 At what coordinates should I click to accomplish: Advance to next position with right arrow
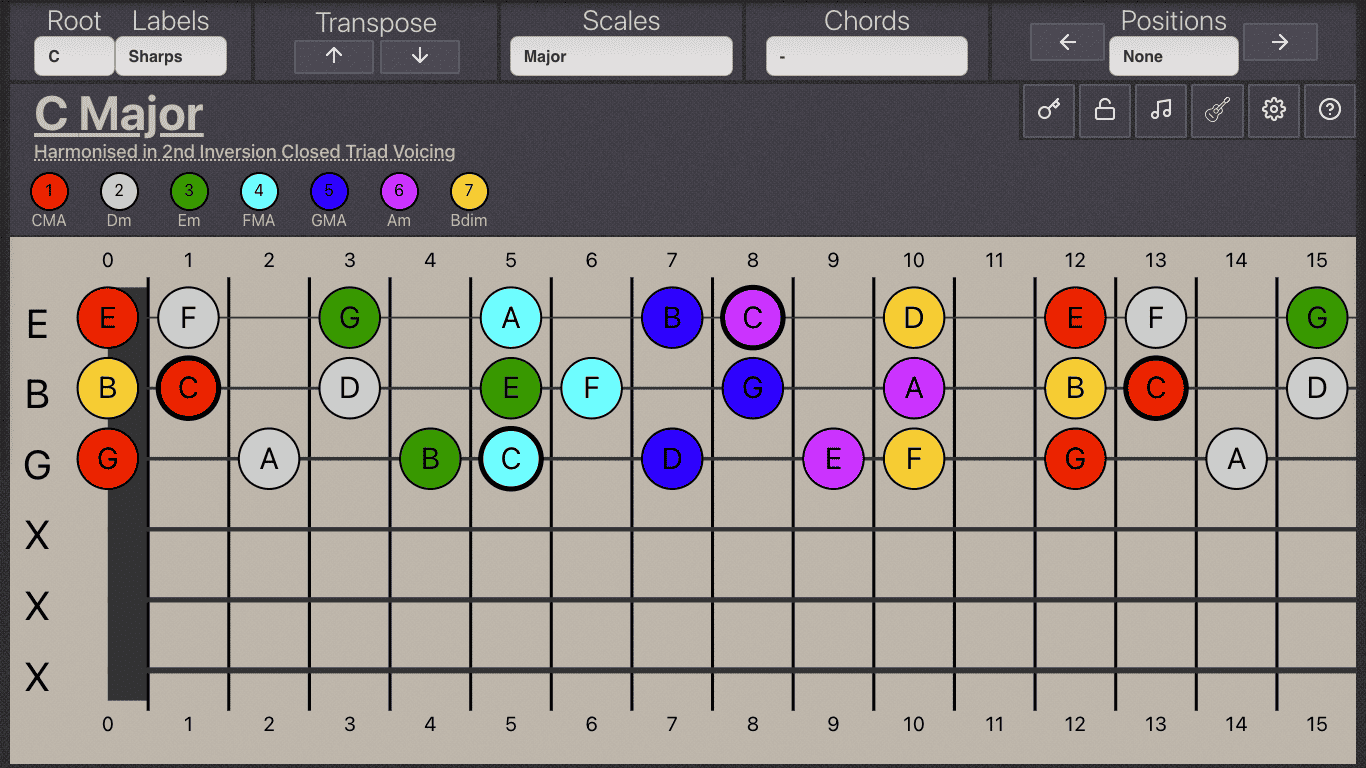click(1280, 43)
